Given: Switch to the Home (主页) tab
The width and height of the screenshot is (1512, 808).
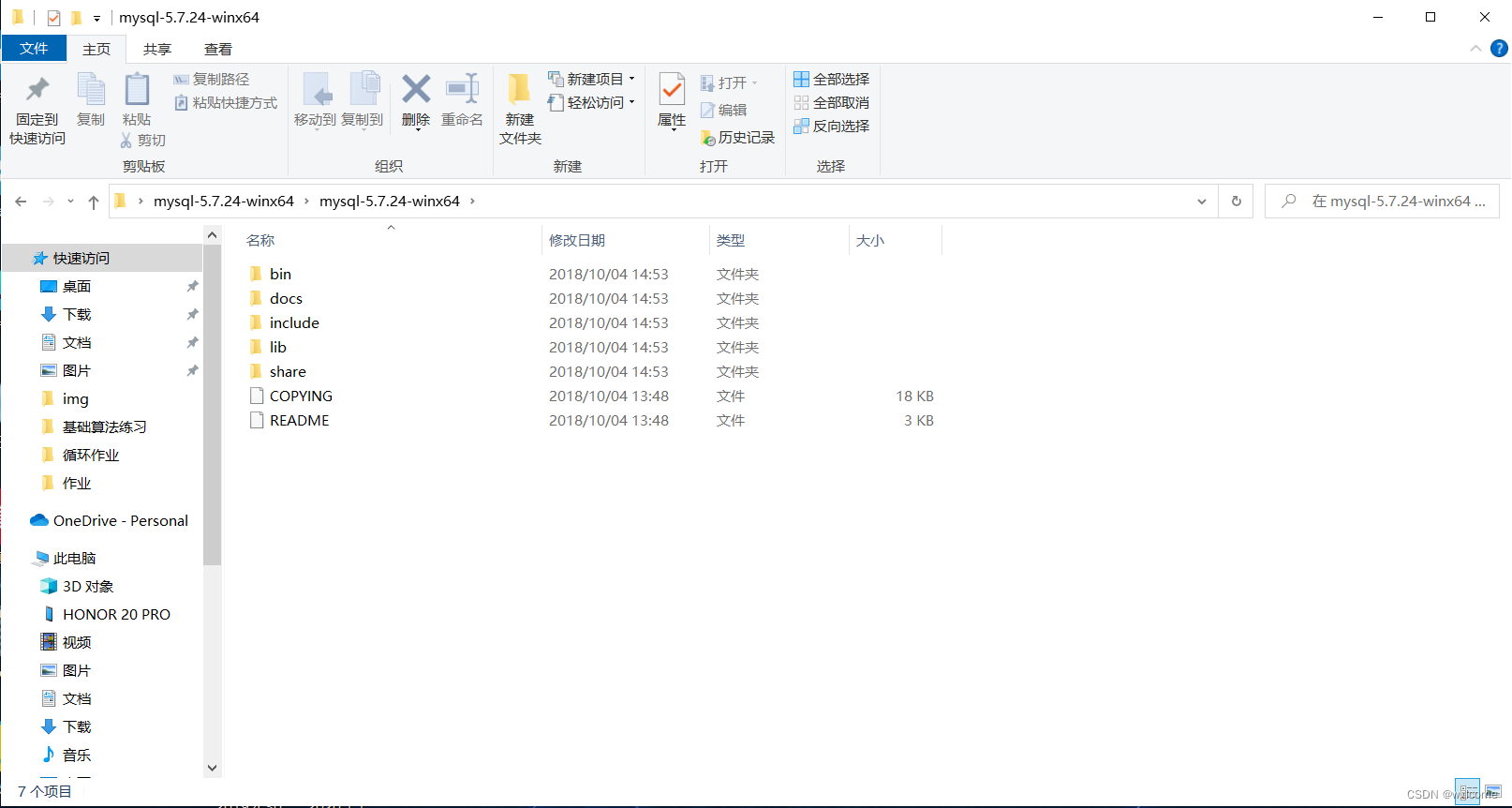Looking at the screenshot, I should point(96,49).
